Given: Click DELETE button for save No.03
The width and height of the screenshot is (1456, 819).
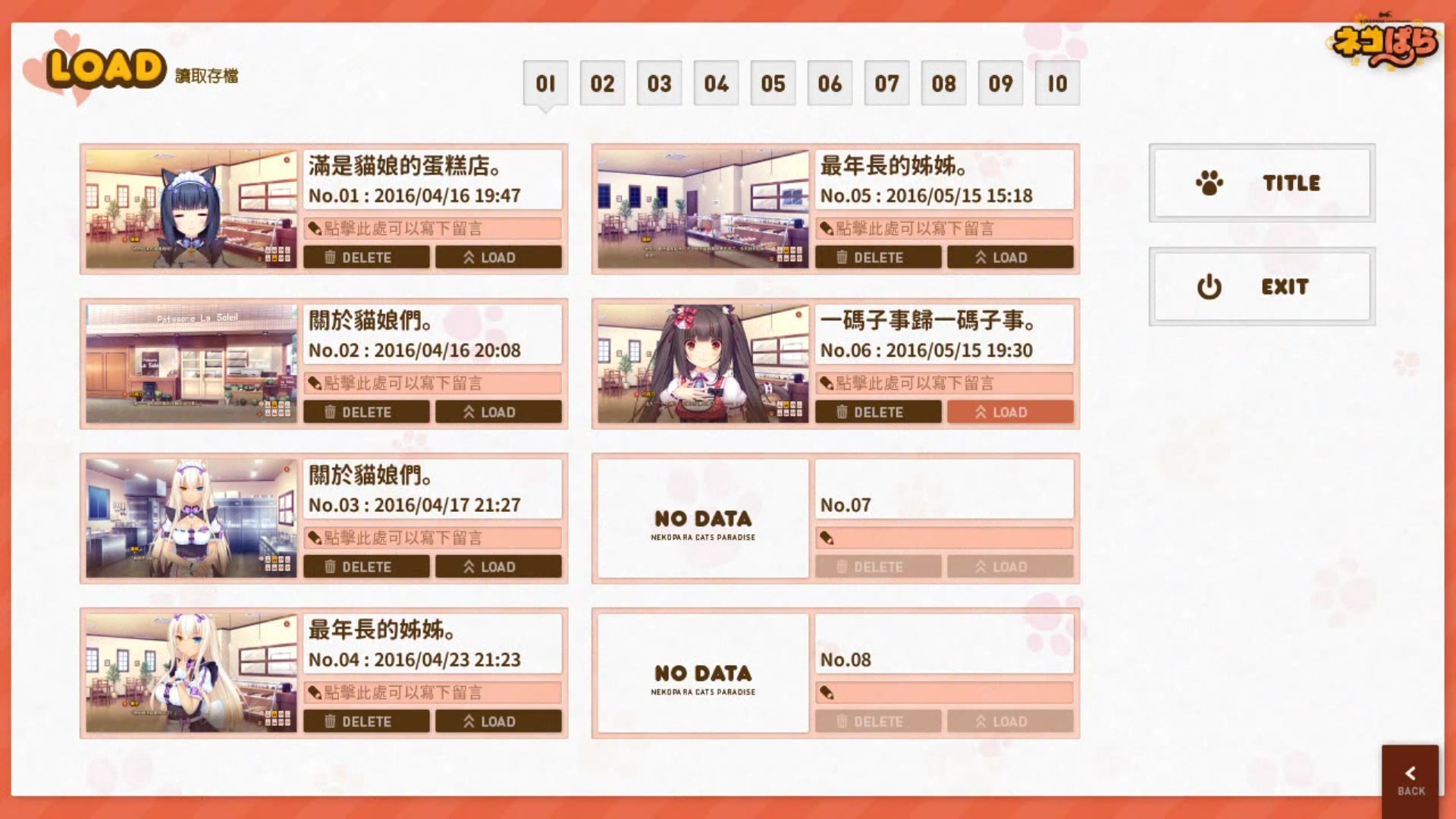Looking at the screenshot, I should coord(367,566).
